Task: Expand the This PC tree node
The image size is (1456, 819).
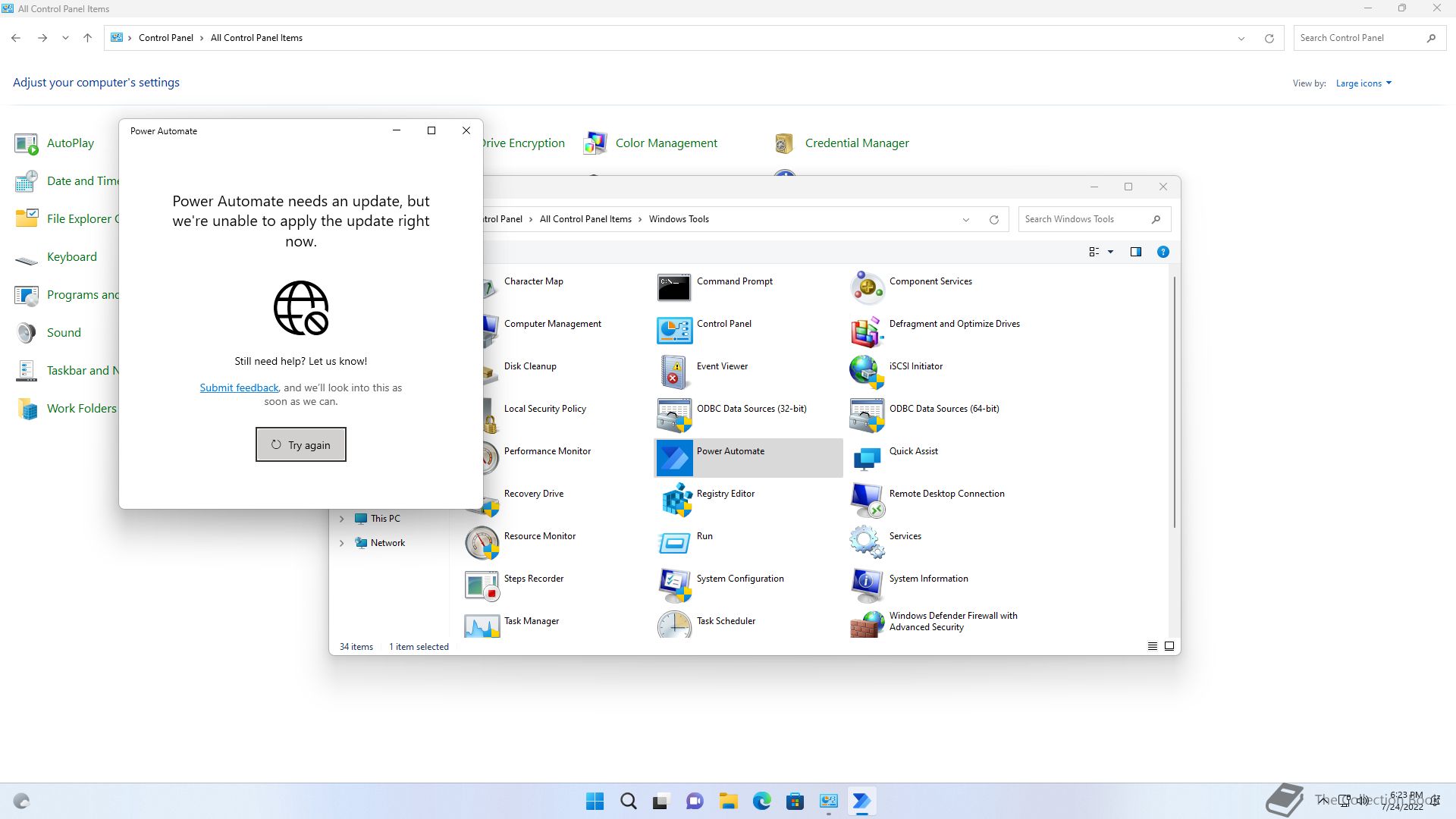Action: (x=341, y=519)
